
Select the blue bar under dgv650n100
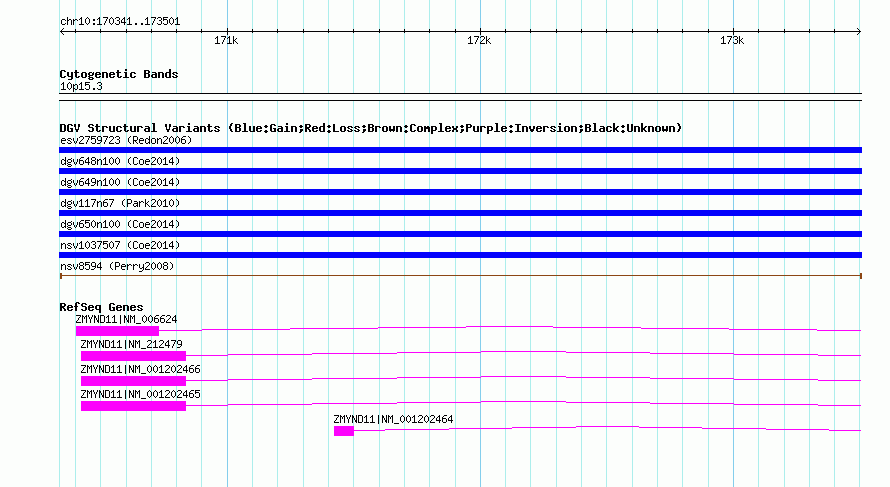(460, 234)
